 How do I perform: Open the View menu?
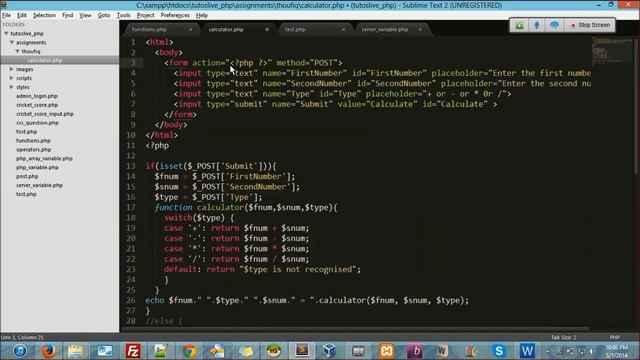pos(85,15)
